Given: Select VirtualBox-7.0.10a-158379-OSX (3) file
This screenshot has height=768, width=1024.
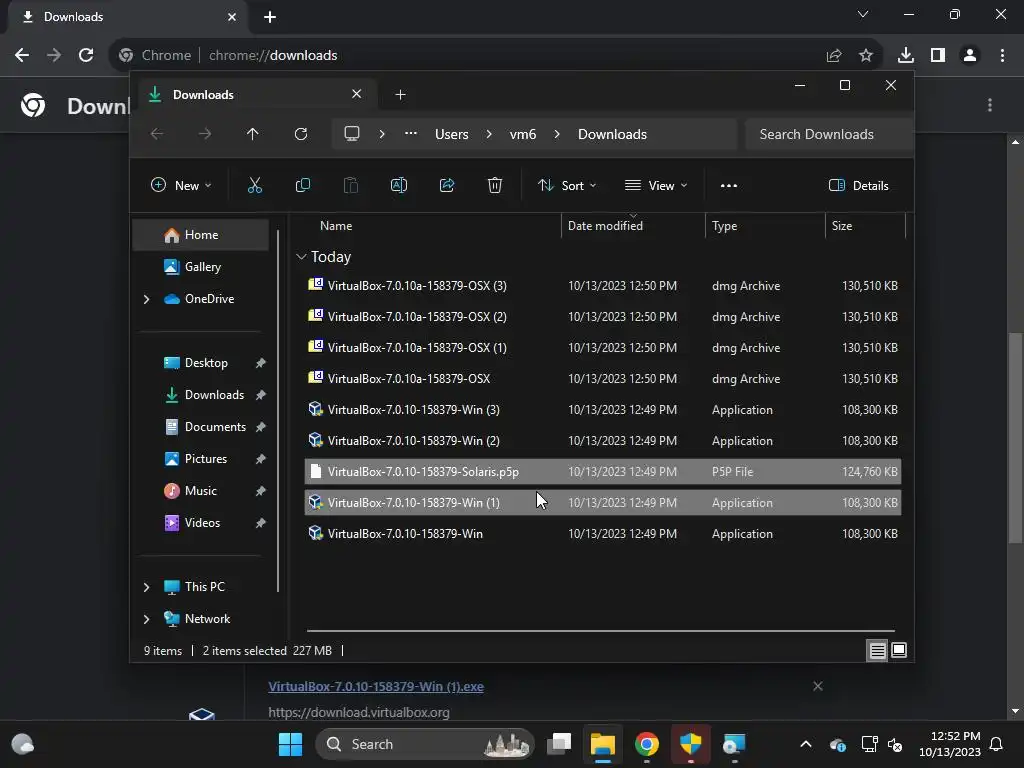Looking at the screenshot, I should [x=603, y=285].
